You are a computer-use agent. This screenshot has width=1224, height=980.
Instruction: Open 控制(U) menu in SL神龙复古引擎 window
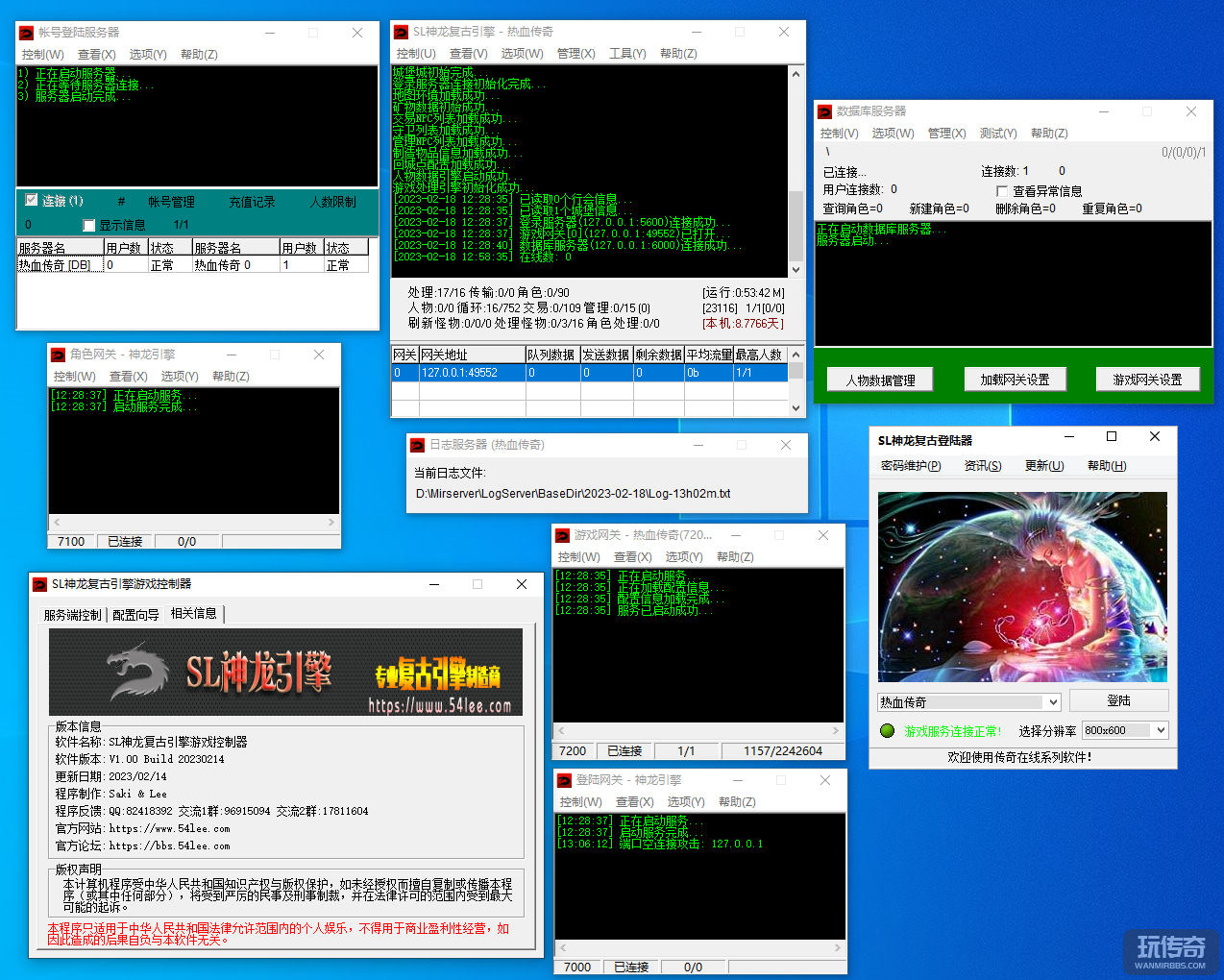point(416,54)
